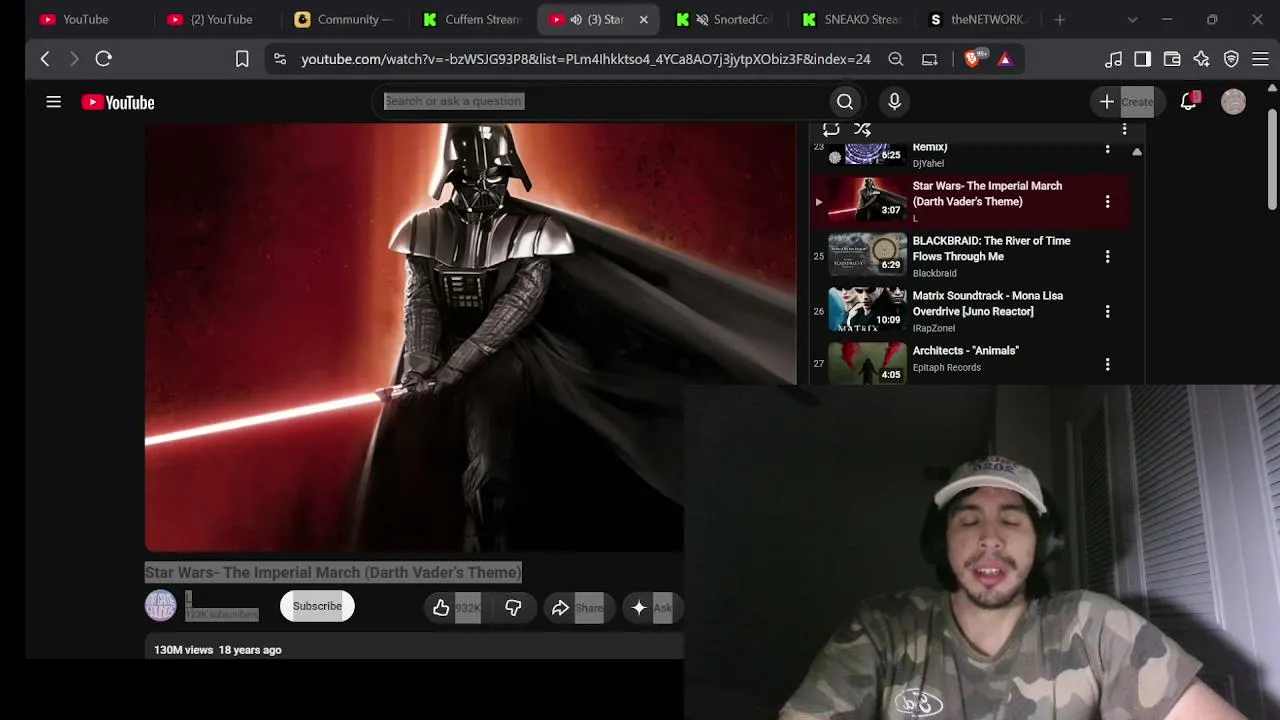Click the Create video button
Viewport: 1280px width, 720px height.
click(1127, 102)
